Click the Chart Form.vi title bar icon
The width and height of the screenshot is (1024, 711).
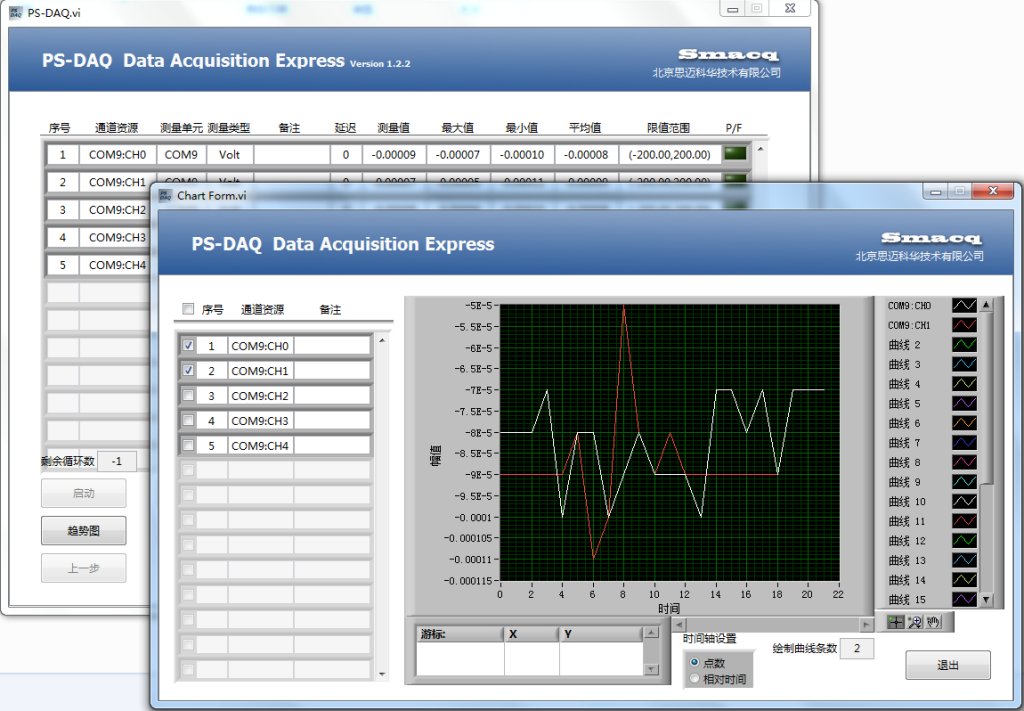(165, 195)
